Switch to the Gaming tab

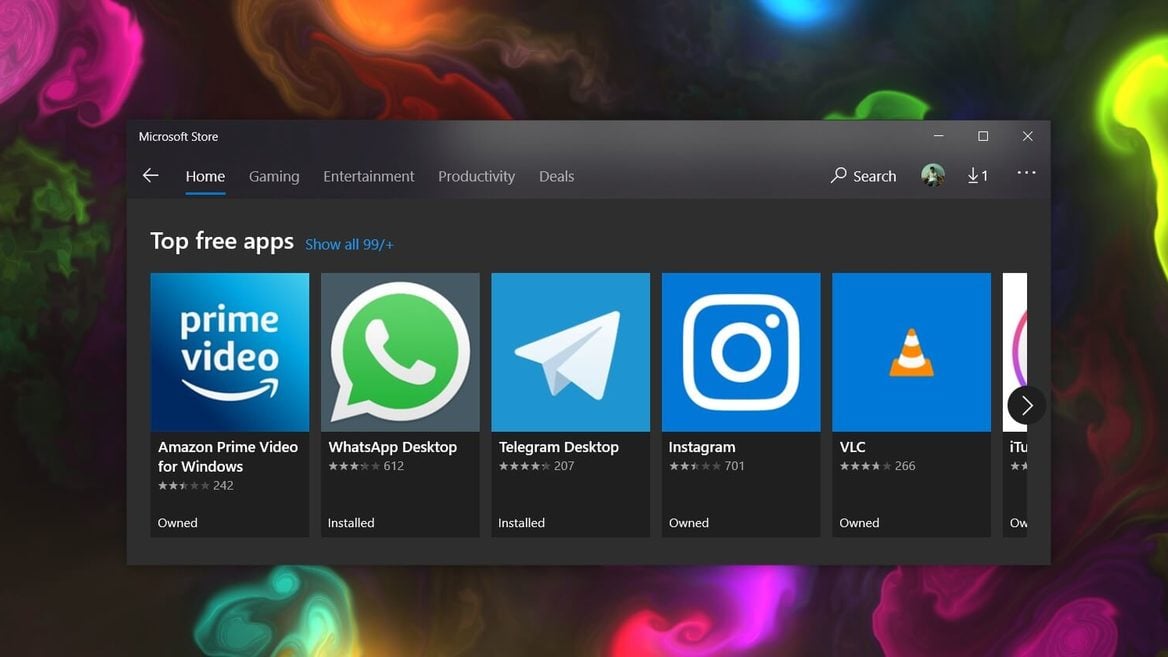tap(274, 176)
